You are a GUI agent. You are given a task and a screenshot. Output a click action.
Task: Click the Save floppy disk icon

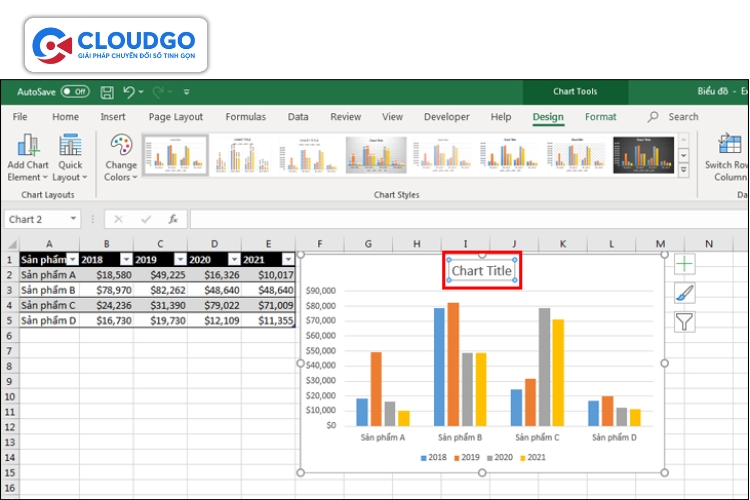105,91
